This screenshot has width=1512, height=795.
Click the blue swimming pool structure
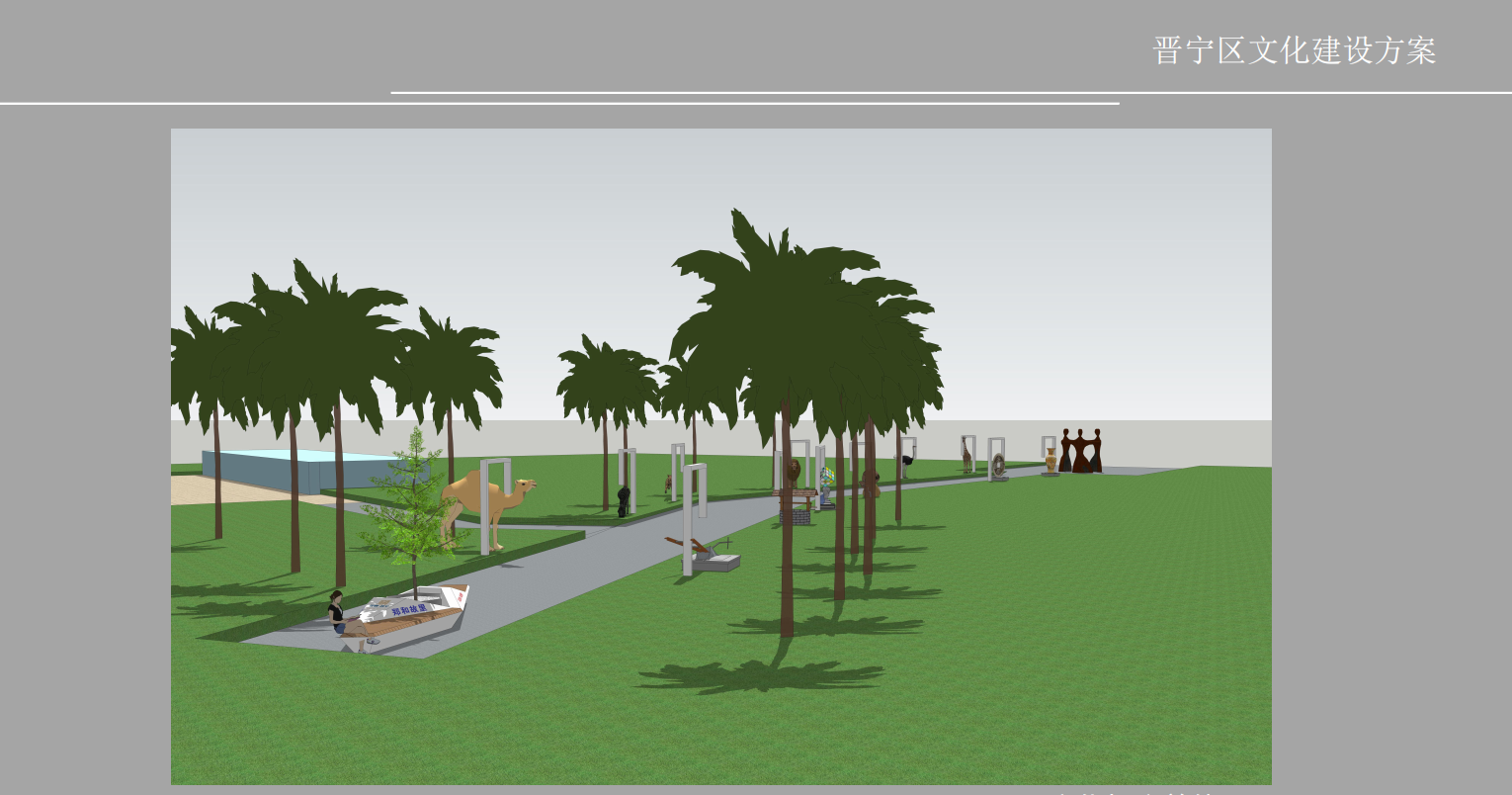[287, 468]
